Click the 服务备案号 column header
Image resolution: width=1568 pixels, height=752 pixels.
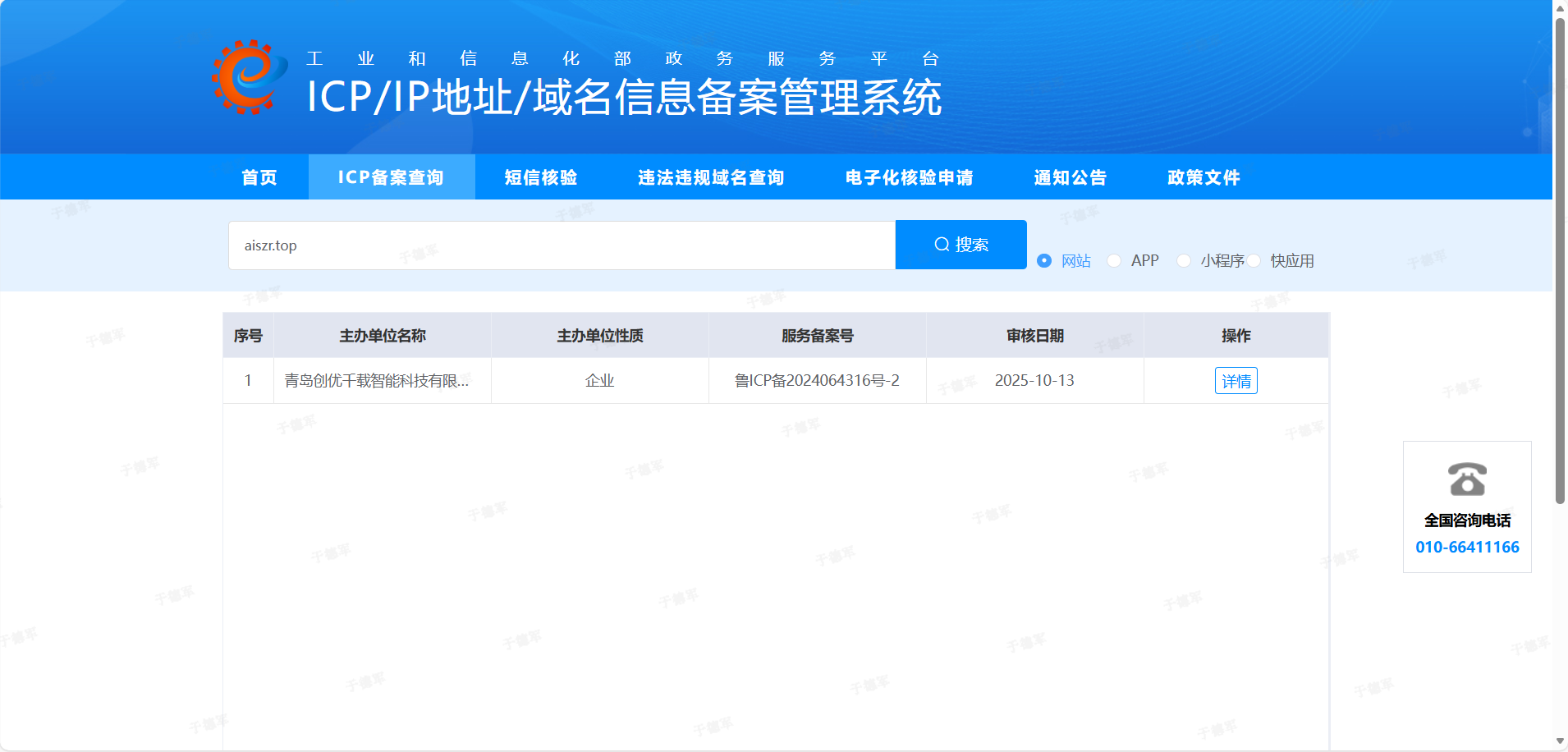tap(818, 336)
